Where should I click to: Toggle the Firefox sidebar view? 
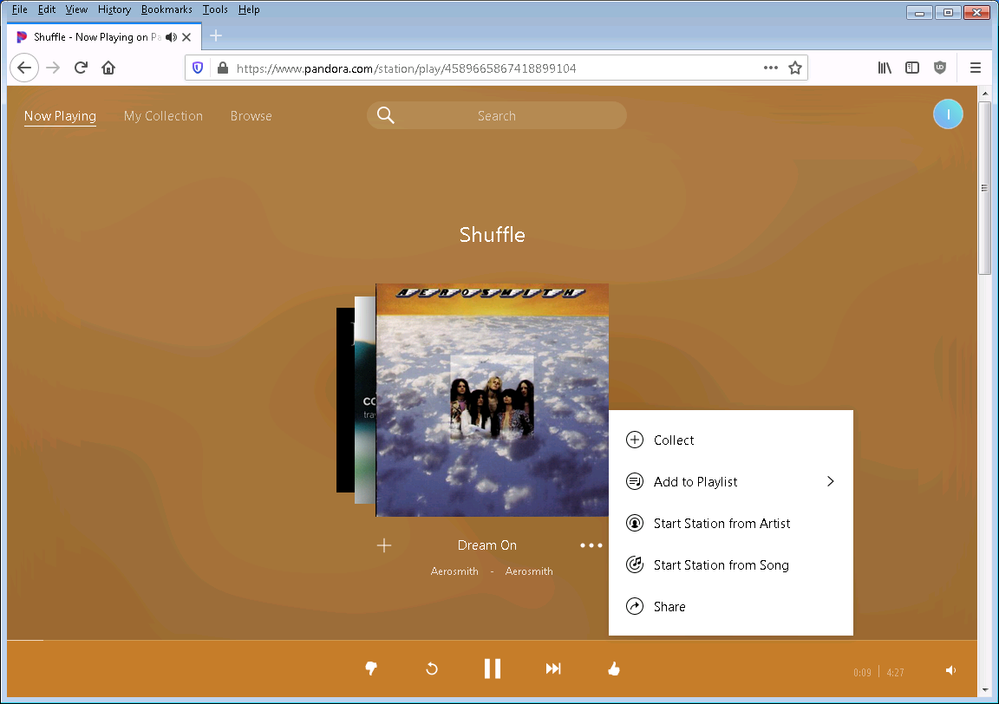pos(912,68)
